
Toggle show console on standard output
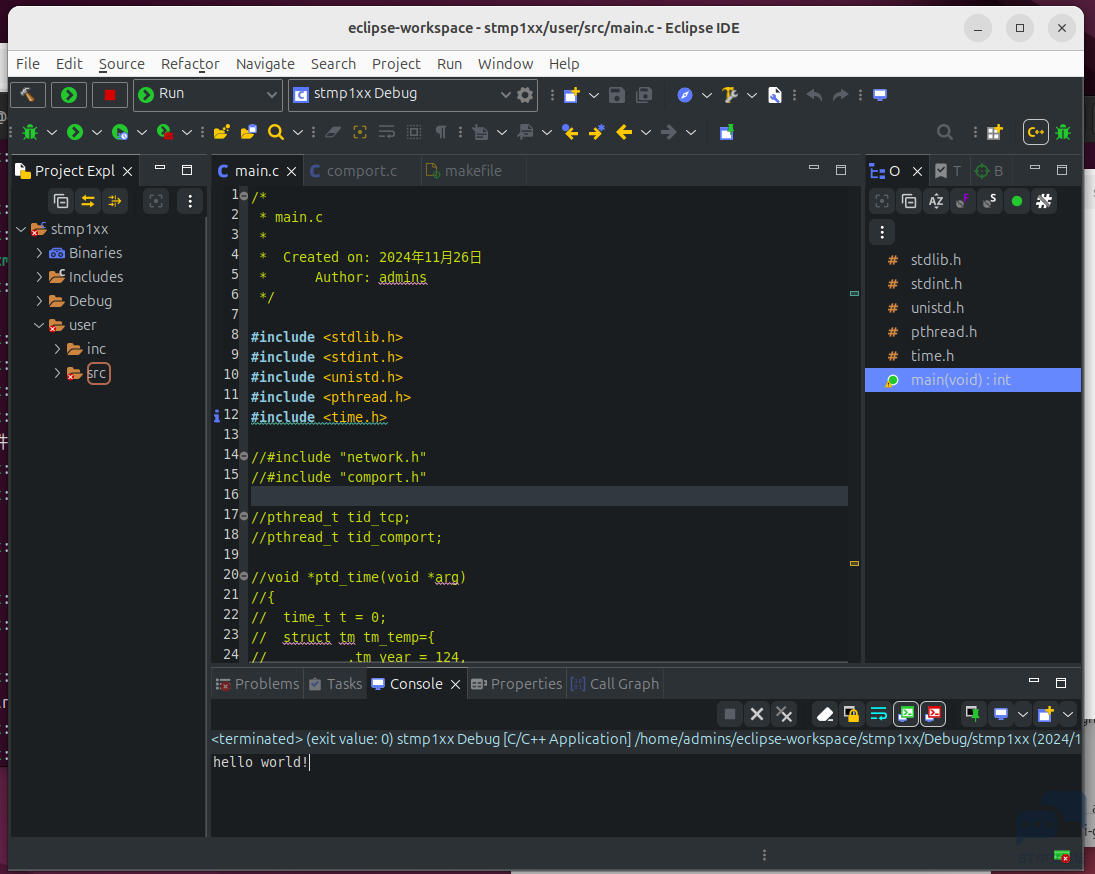point(906,714)
